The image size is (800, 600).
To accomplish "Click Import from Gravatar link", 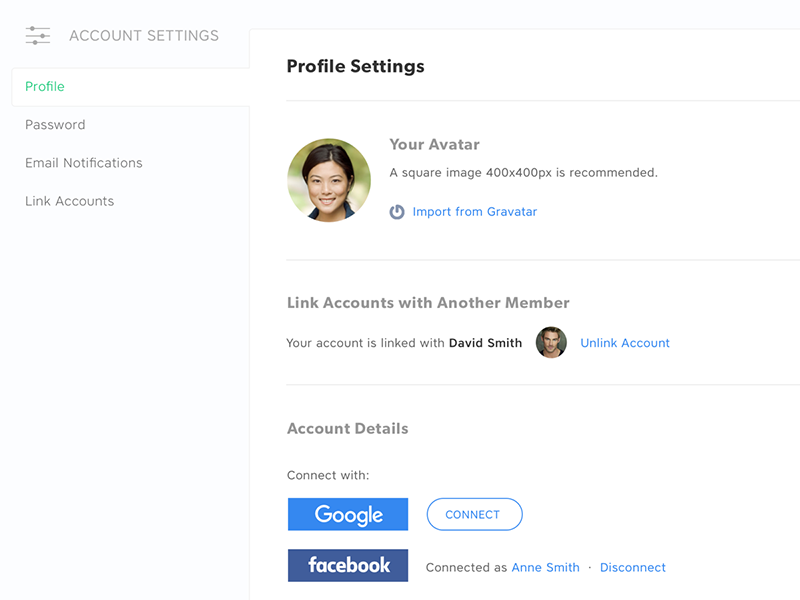I will tap(475, 212).
